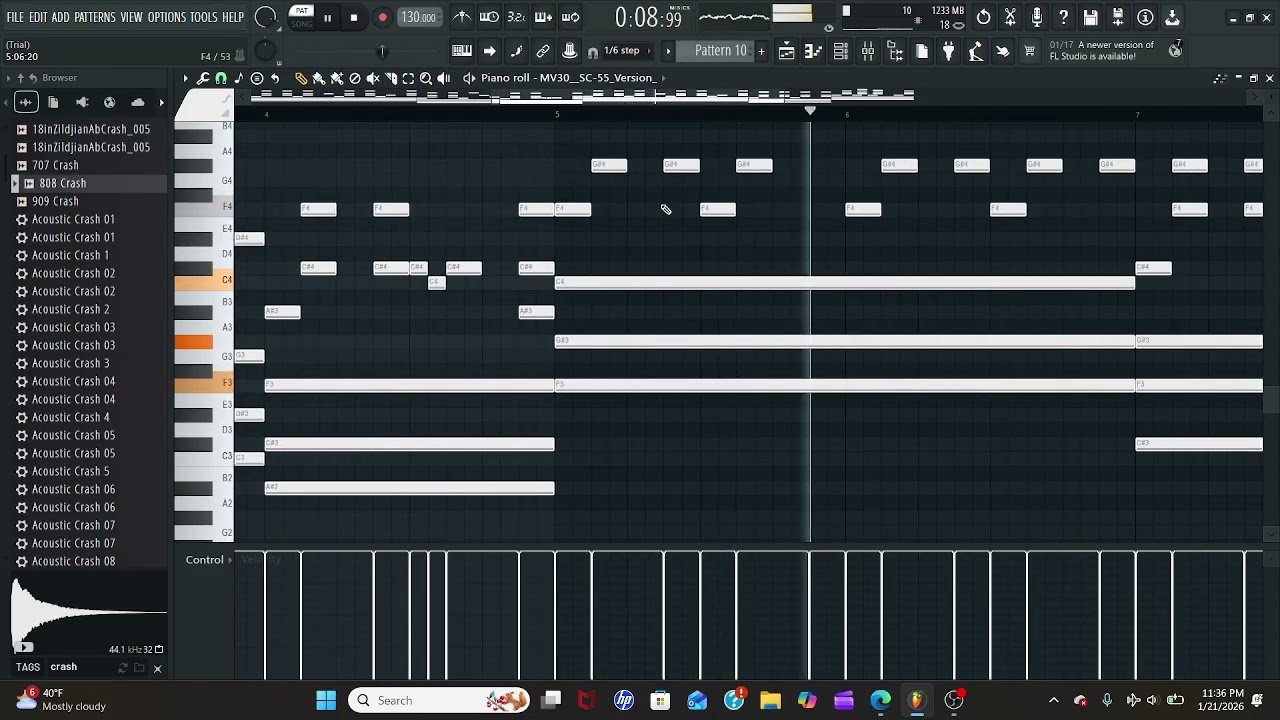
Task: Open the project info icon
Action: (1145, 17)
